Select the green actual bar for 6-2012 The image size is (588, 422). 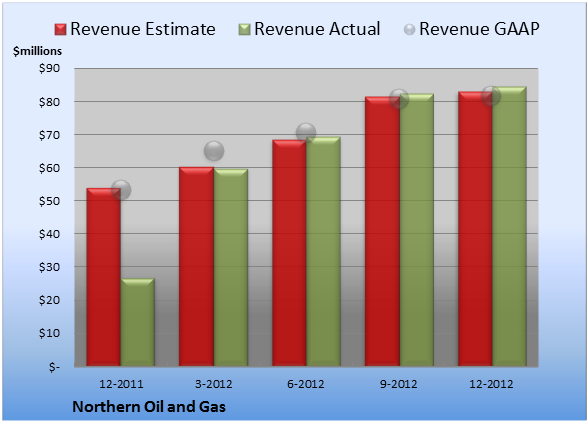pos(323,251)
